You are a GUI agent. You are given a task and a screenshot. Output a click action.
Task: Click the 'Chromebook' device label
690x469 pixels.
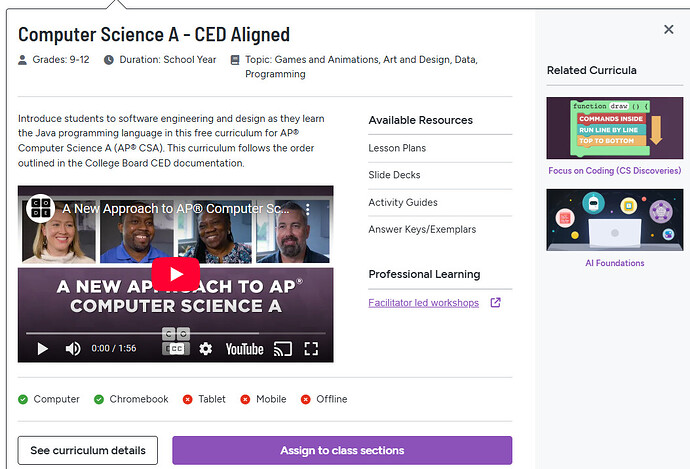pos(139,399)
